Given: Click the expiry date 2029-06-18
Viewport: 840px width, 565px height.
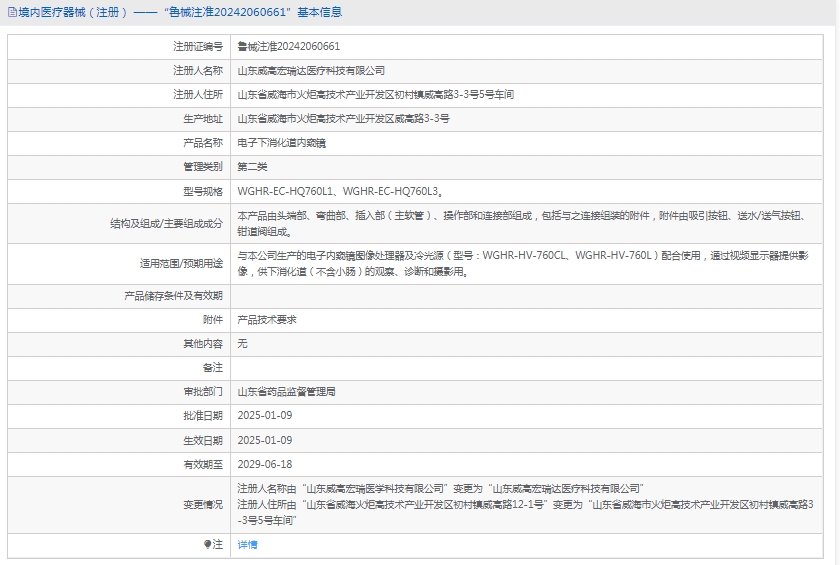Looking at the screenshot, I should (x=265, y=465).
